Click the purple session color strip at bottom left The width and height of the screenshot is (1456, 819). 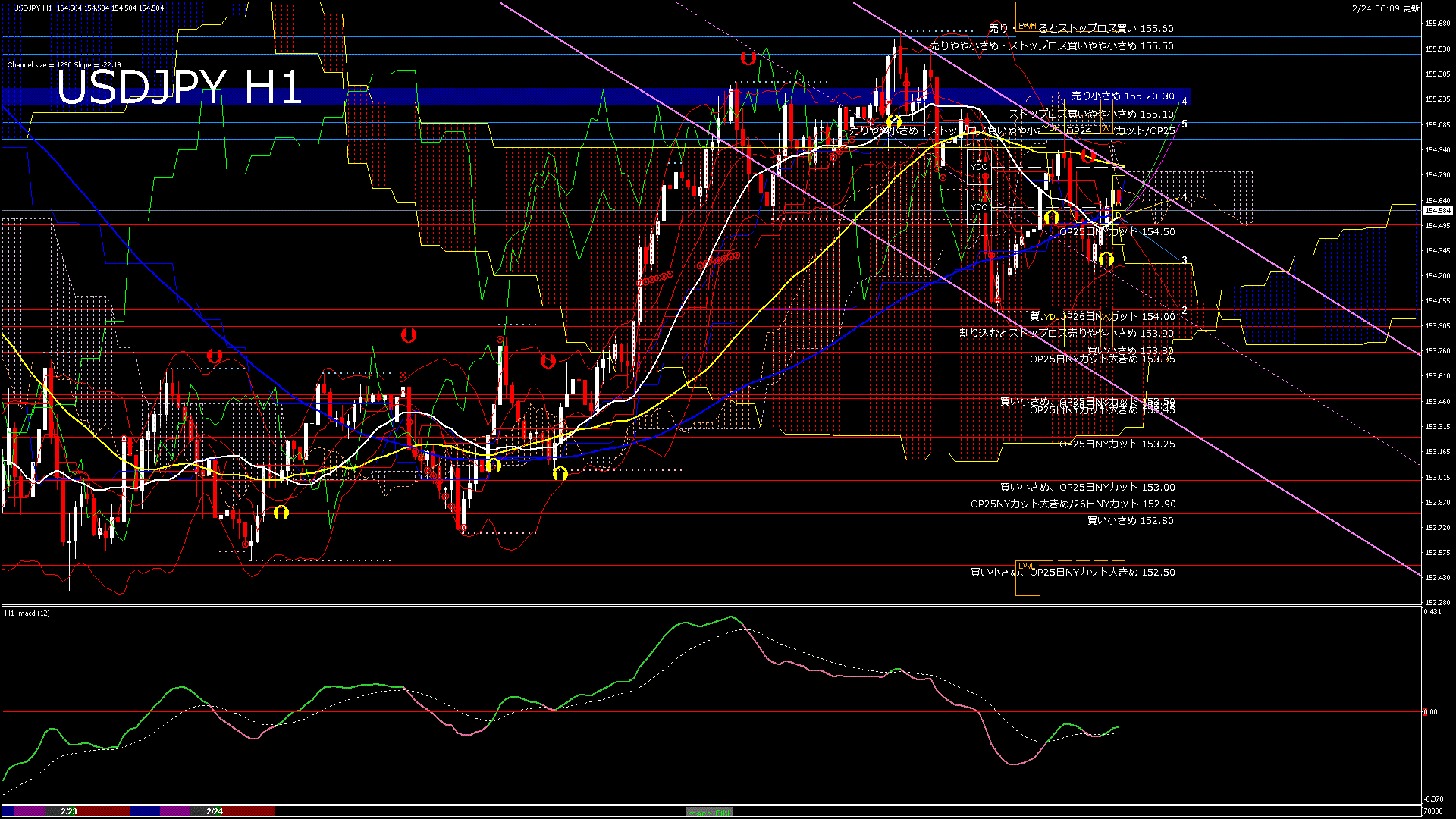point(29,811)
